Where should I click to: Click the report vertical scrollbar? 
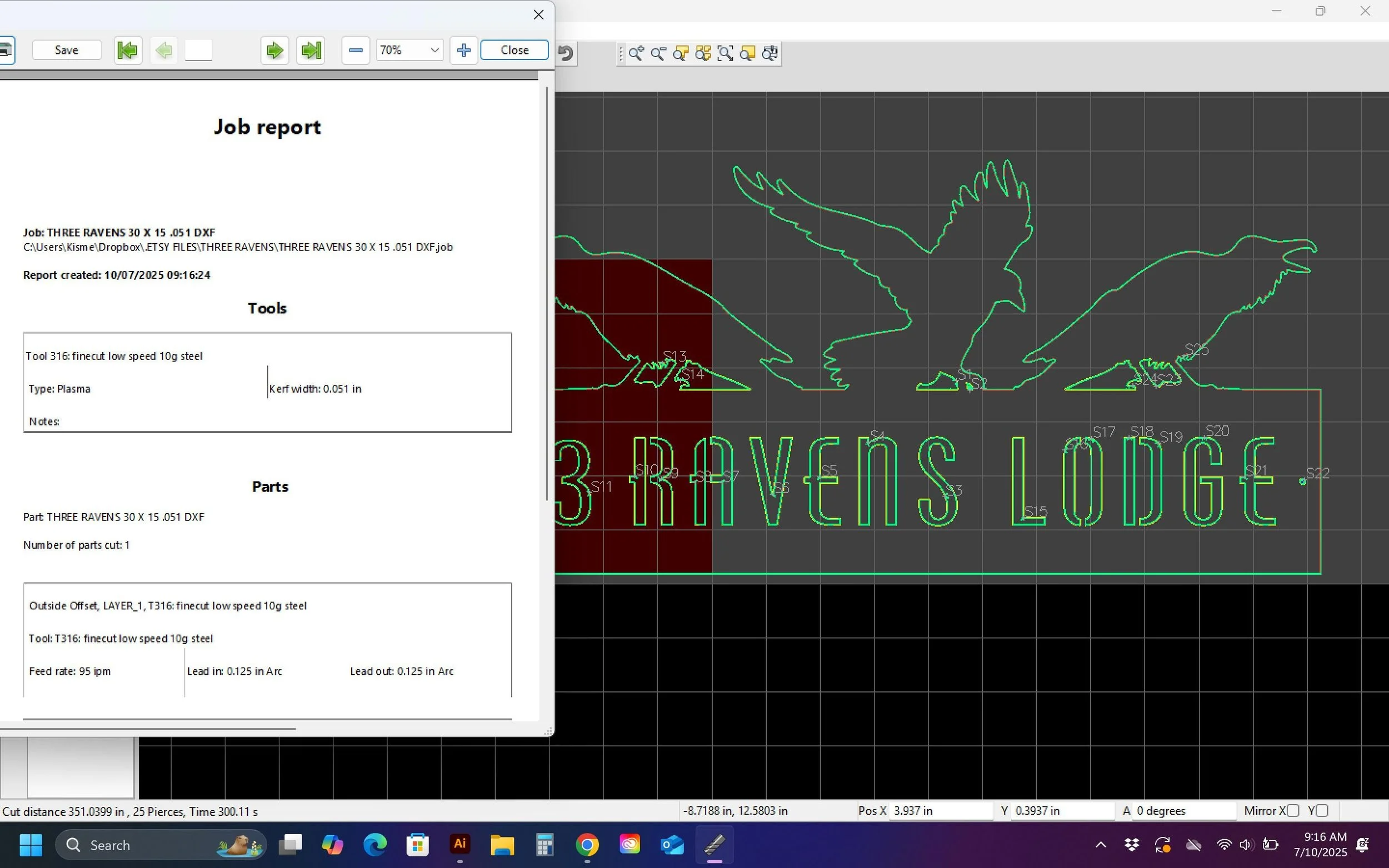coord(547,293)
